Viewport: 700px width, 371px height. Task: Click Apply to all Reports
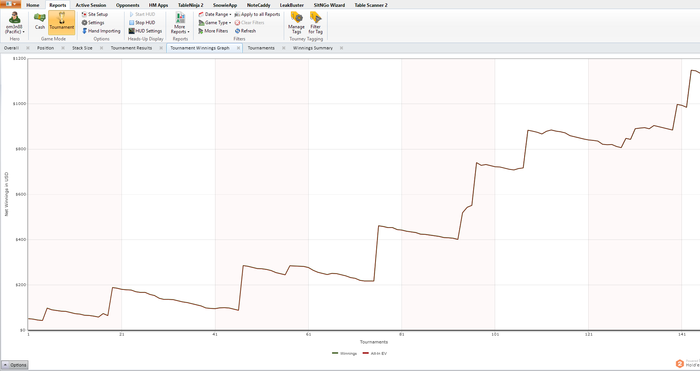257,14
